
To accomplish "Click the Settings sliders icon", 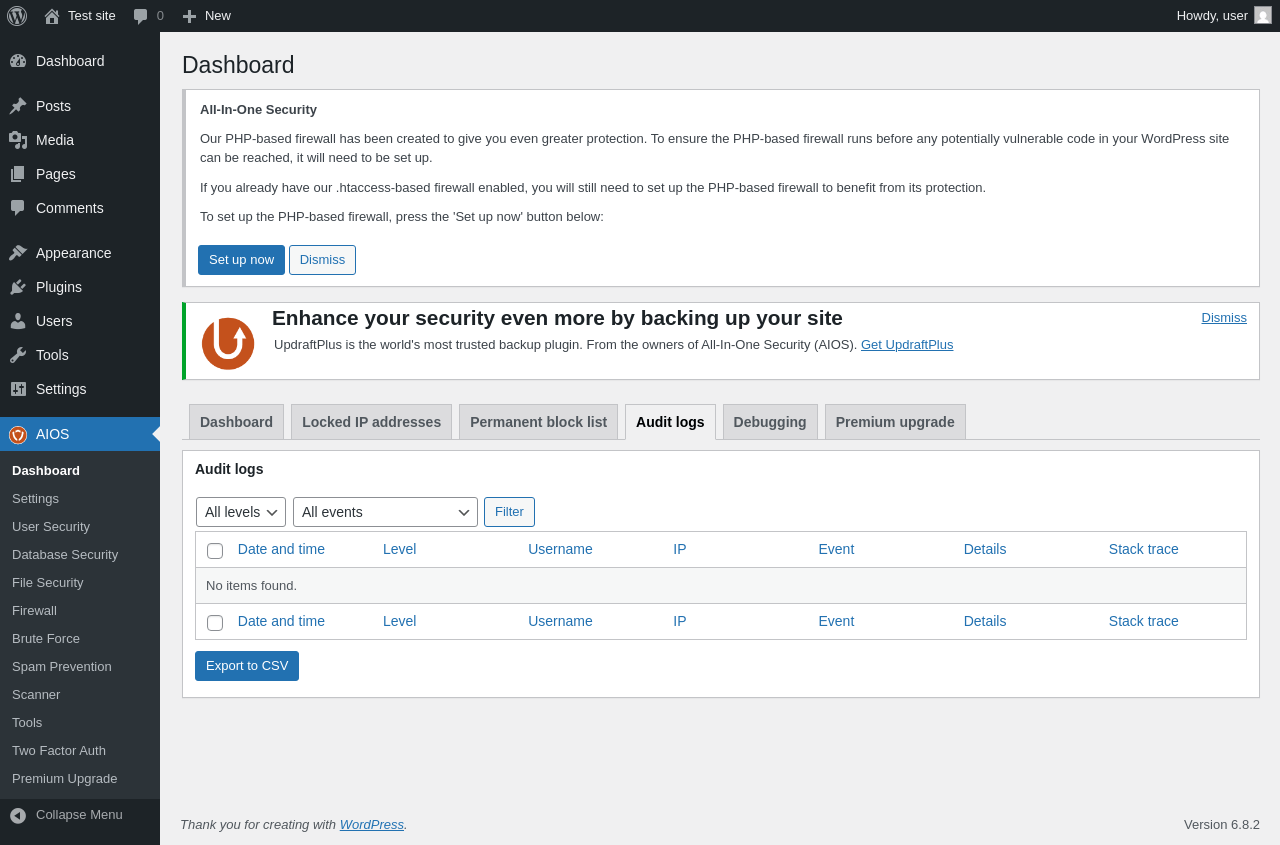I will point(18,389).
